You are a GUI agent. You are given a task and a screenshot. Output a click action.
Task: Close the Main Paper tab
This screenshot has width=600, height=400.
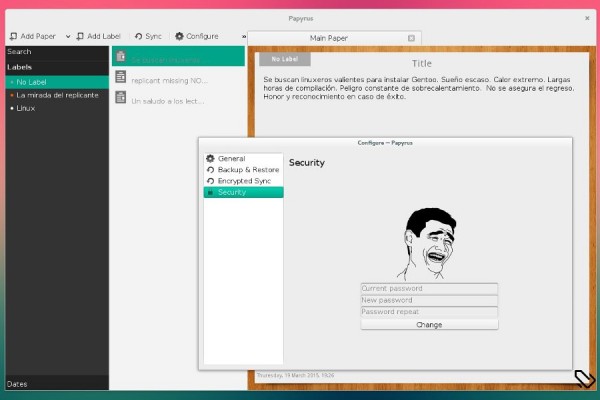click(x=412, y=38)
